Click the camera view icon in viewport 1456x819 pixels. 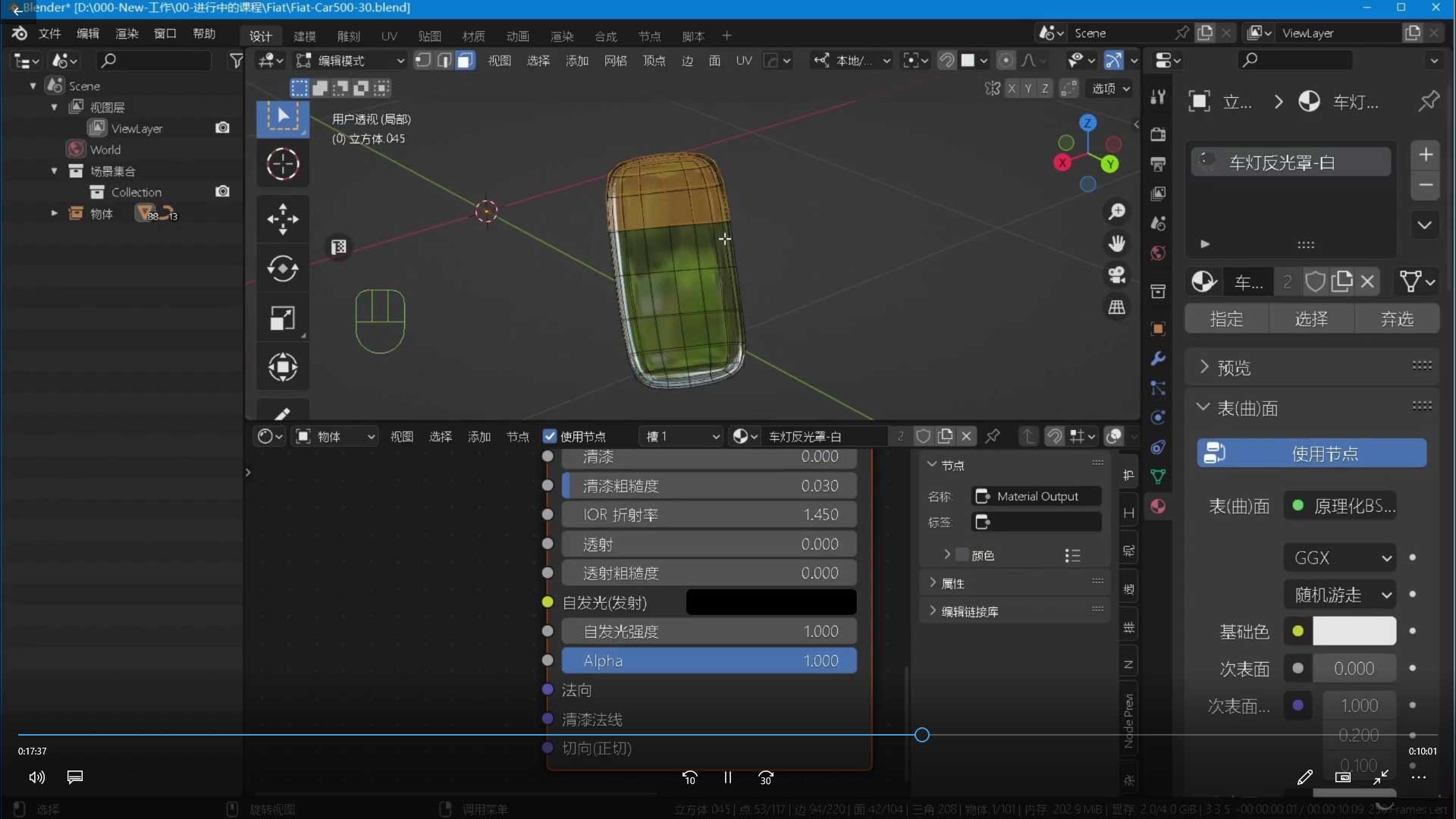(1117, 275)
